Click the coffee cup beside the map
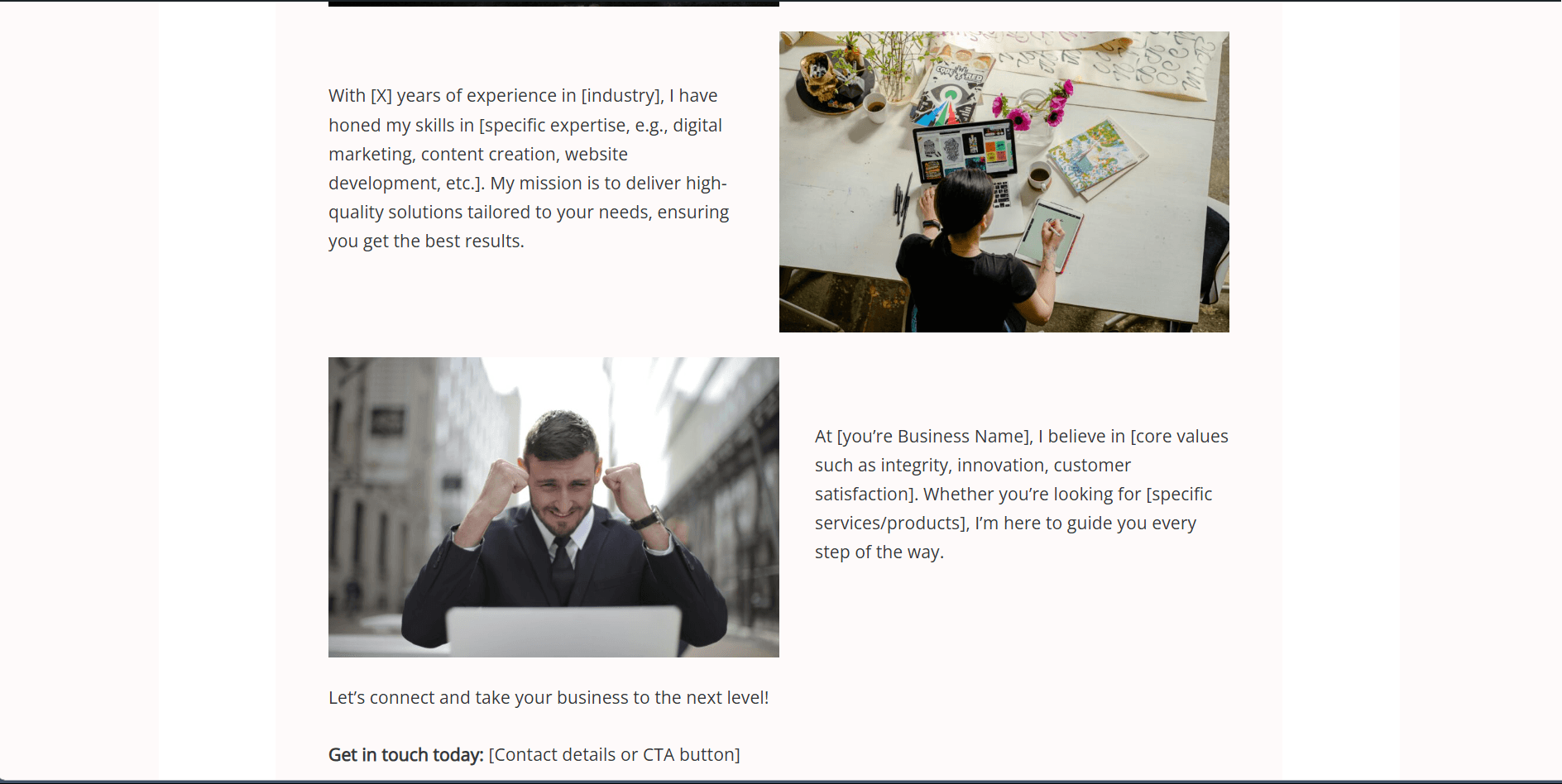 point(1039,175)
